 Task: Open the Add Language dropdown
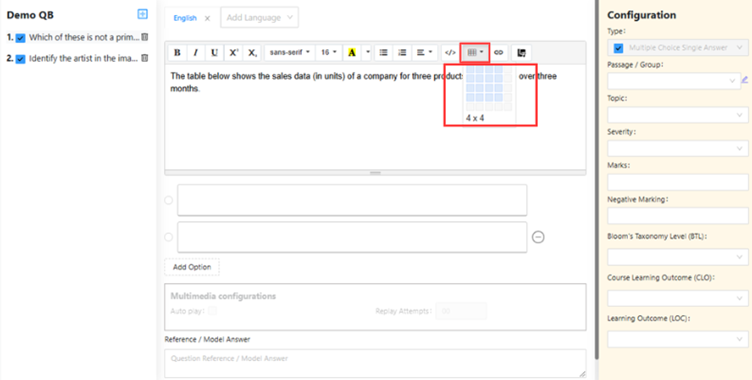pyautogui.click(x=259, y=17)
